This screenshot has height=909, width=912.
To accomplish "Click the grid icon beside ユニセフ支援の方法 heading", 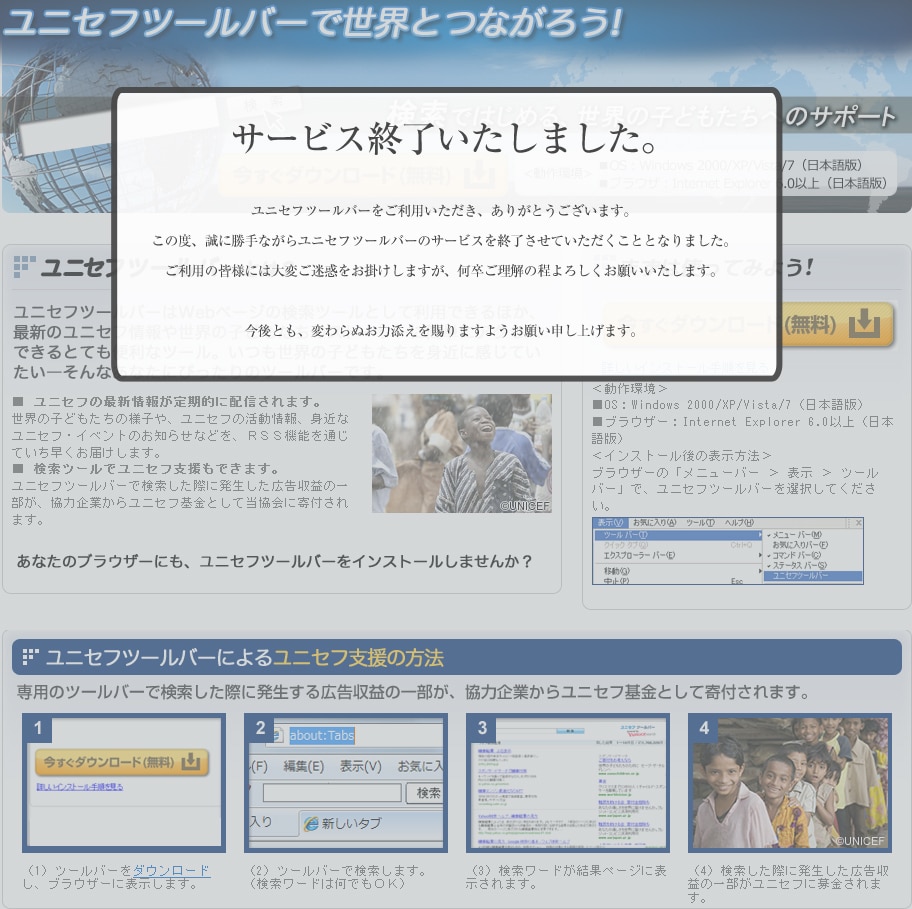I will point(30,657).
